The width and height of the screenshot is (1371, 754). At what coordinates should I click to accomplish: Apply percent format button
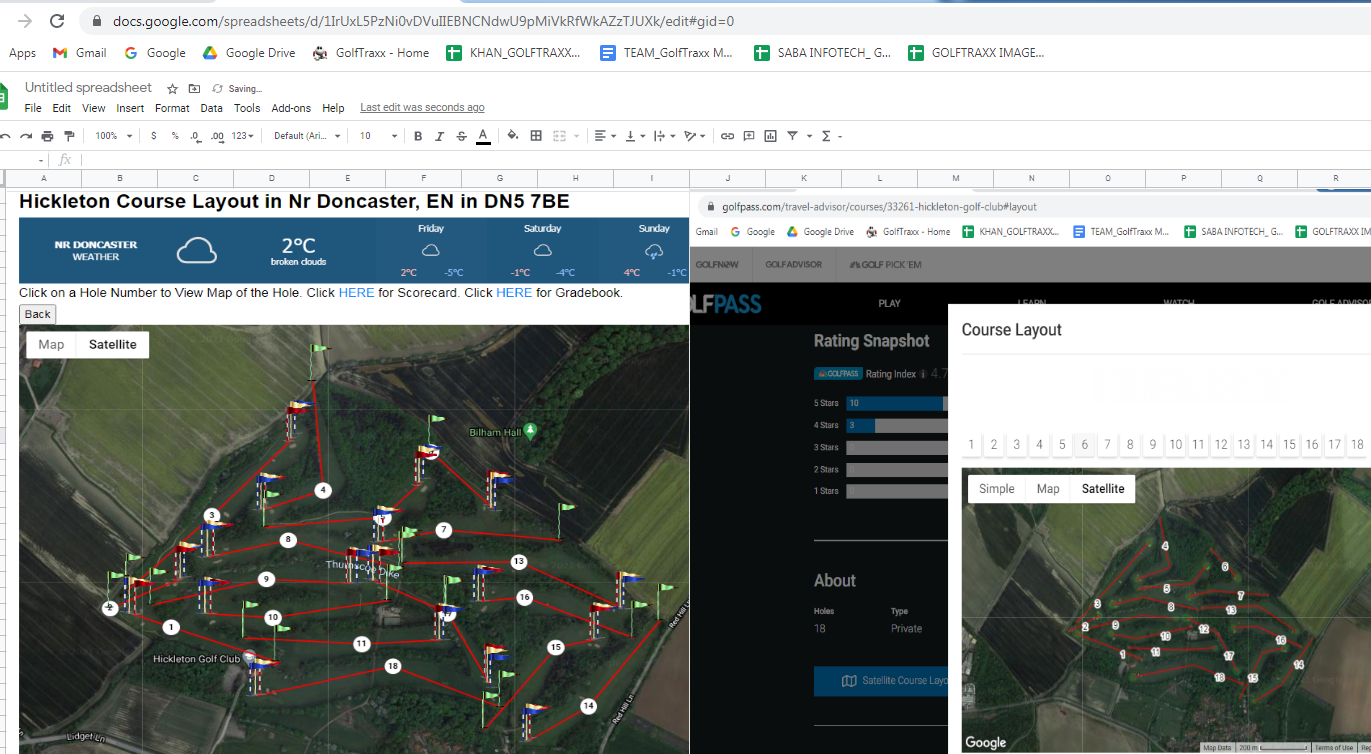(x=175, y=136)
